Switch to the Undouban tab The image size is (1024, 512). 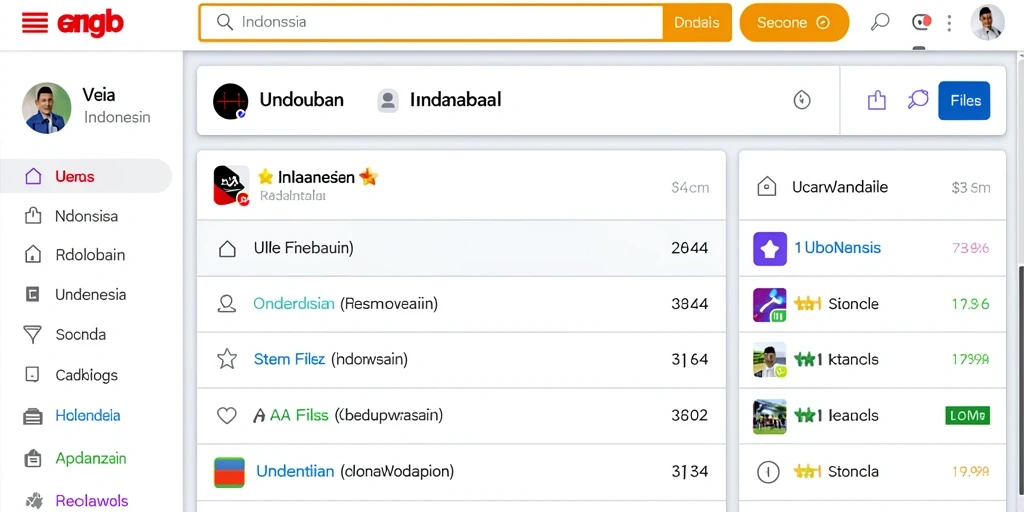302,100
